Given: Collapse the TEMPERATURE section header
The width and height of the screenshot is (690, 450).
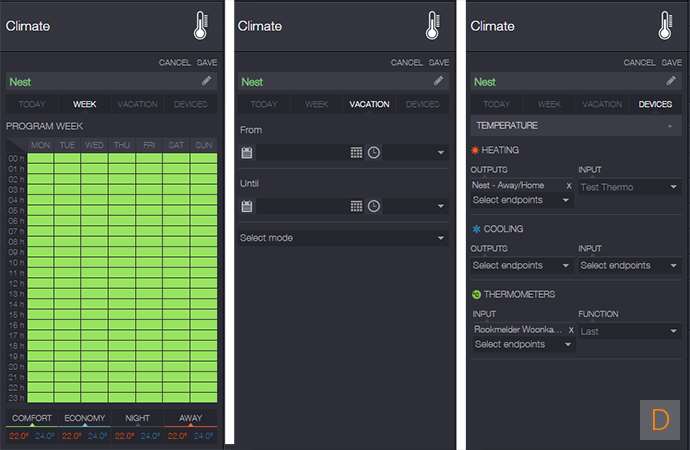Looking at the screenshot, I should click(x=576, y=126).
